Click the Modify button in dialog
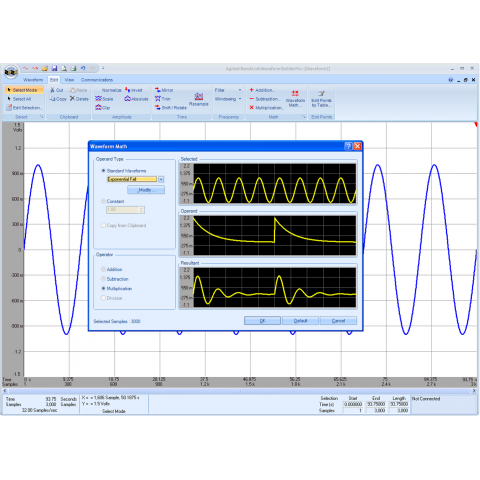 click(146, 190)
